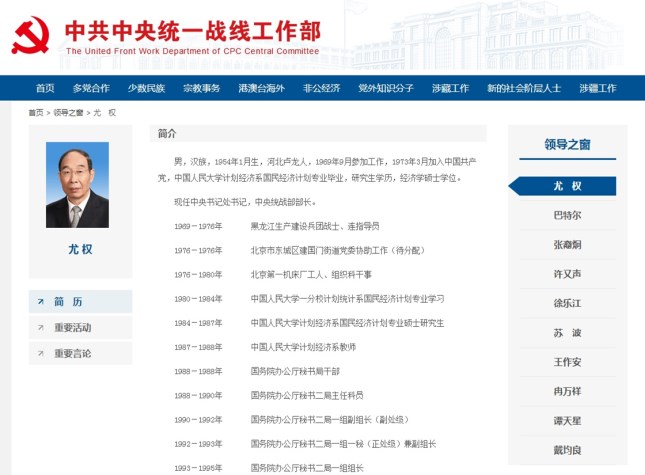The image size is (645, 475).
Task: Click the arrow icon beside 重要言论
Action: coord(41,353)
